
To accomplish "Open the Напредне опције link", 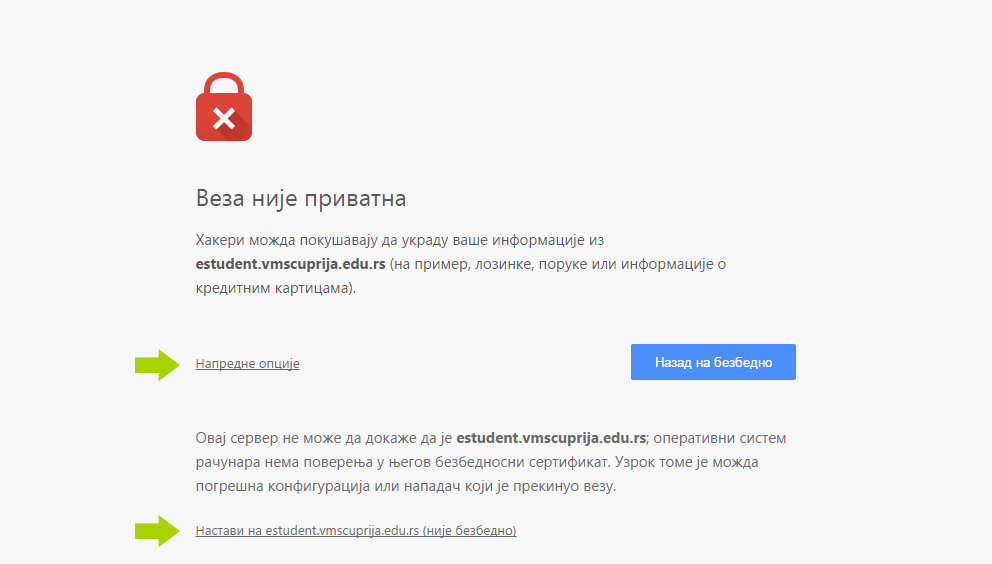I will tap(247, 364).
